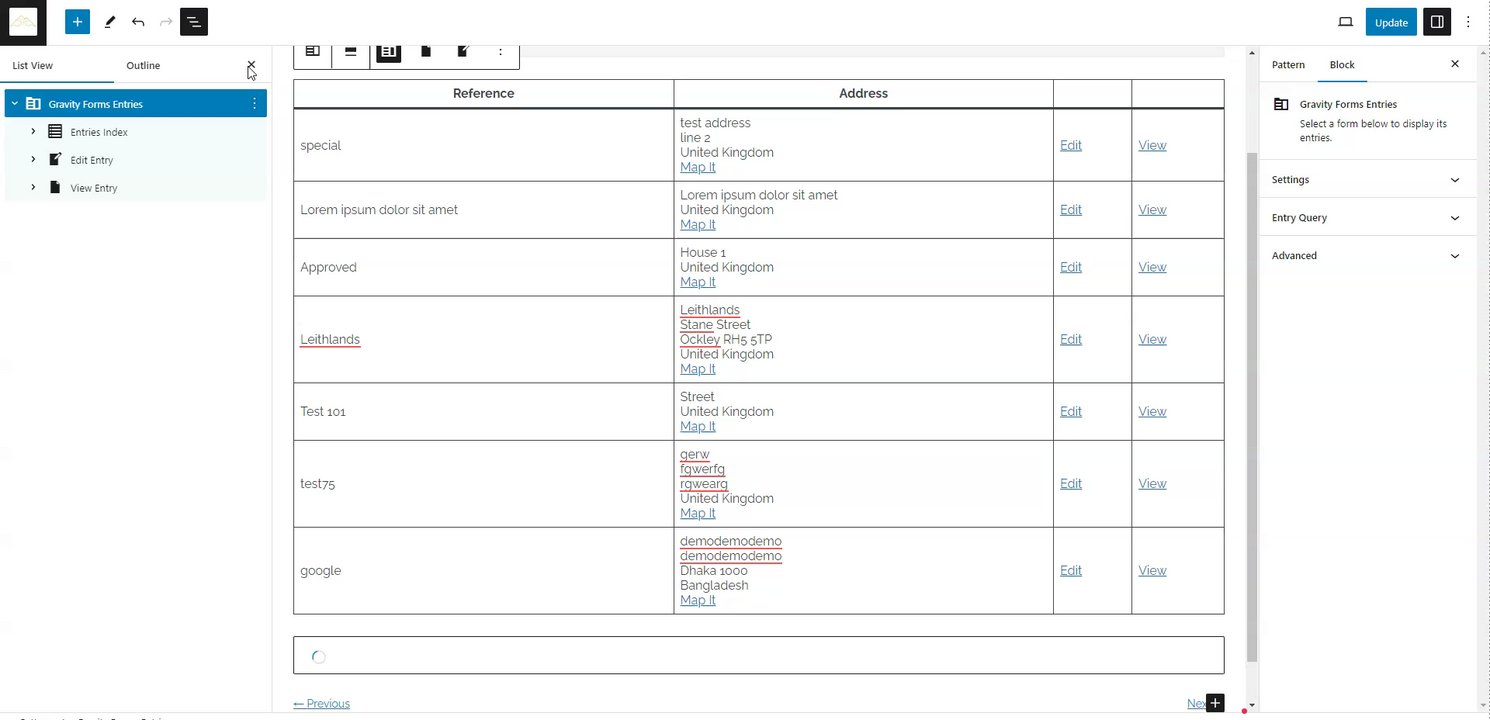This screenshot has width=1490, height=720.
Task: Open the laptop preview view icon
Action: [1346, 22]
